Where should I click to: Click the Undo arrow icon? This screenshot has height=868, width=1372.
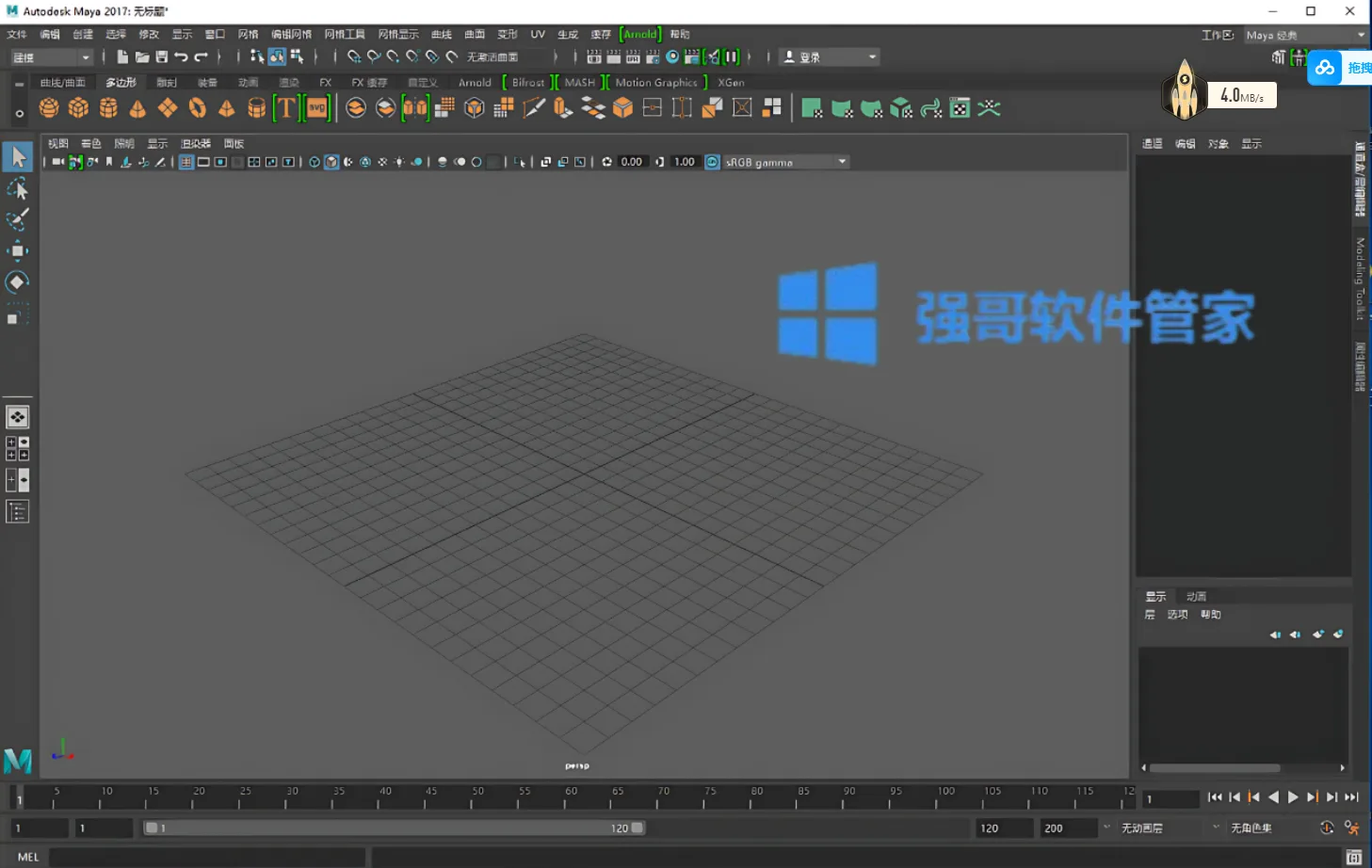181,57
